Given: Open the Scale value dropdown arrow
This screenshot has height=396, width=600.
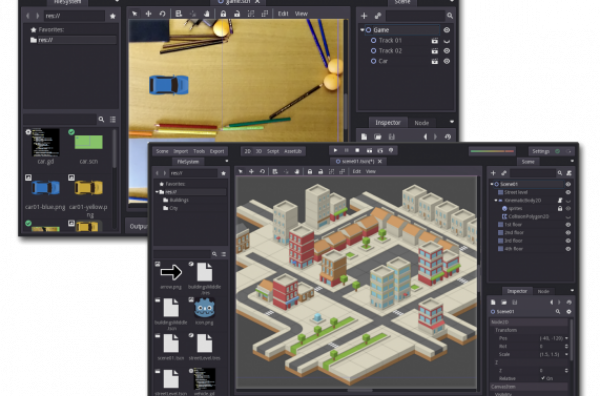Looking at the screenshot, I should point(566,354).
